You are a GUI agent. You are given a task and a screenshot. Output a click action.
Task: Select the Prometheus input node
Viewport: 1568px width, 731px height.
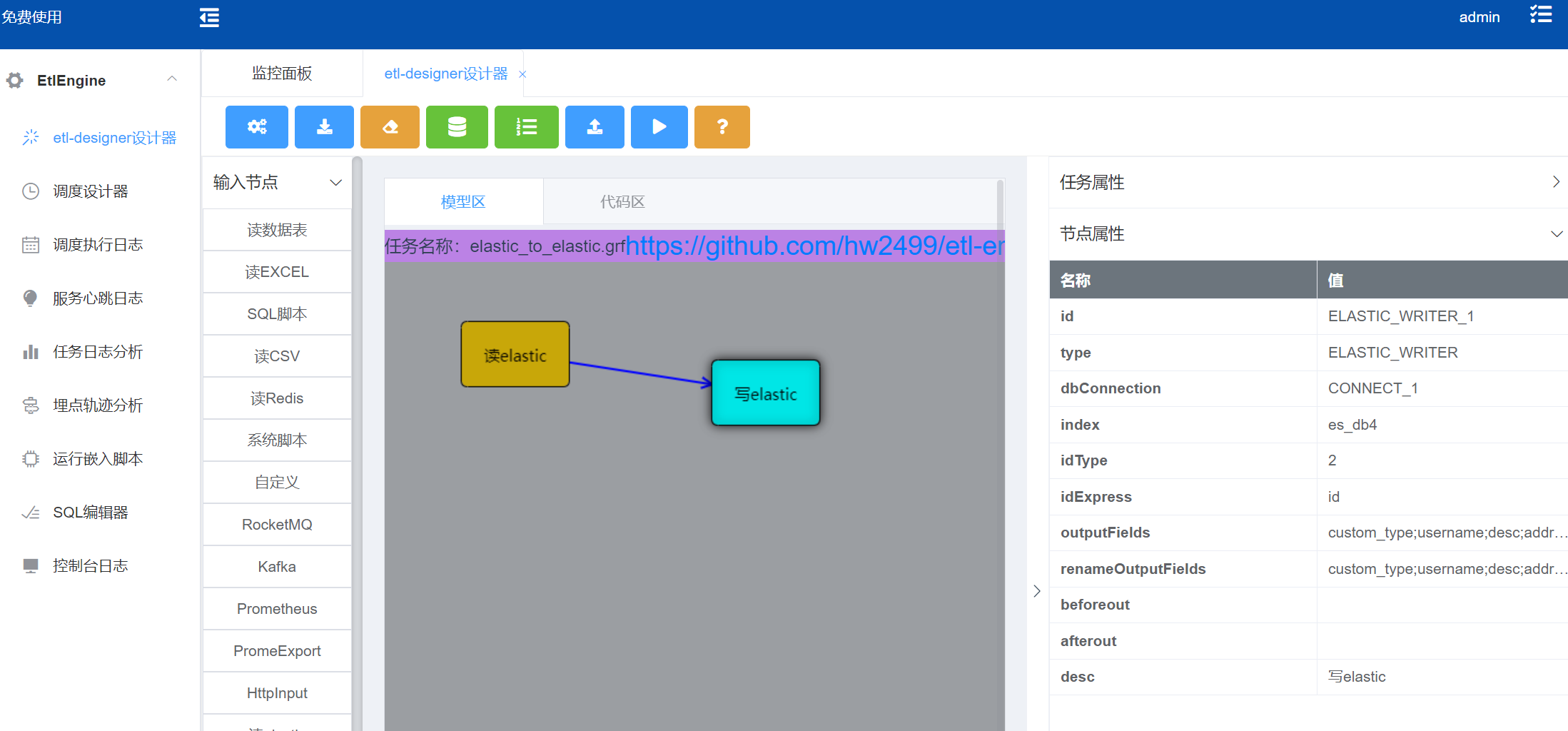point(277,609)
